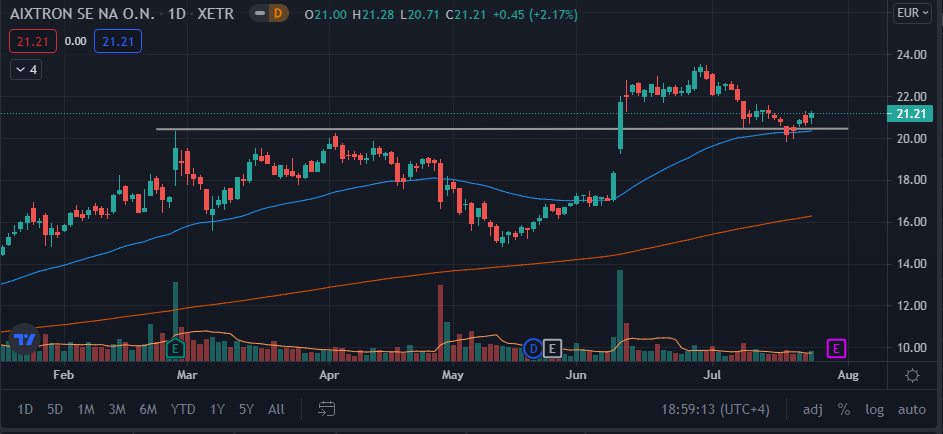943x434 pixels.
Task: Click the XETR exchange label
Action: pos(216,14)
